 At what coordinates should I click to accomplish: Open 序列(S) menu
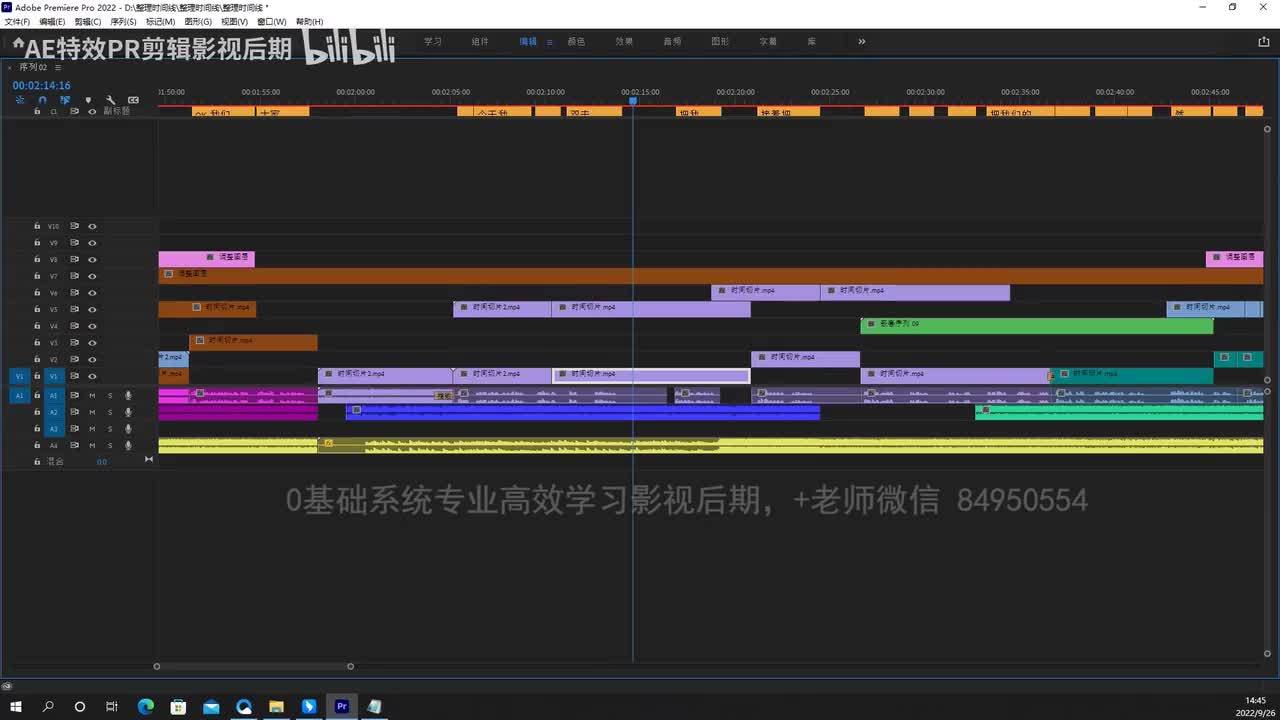124,21
